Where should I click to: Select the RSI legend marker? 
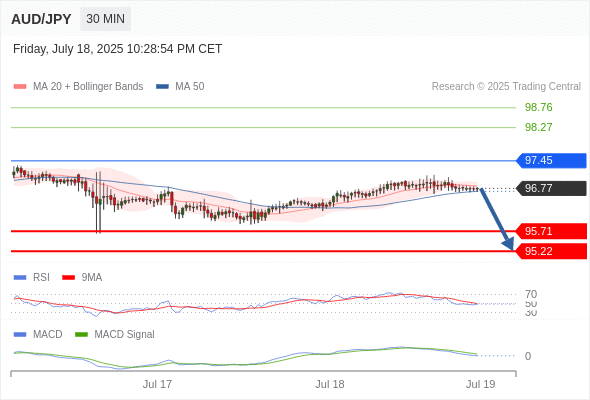(x=20, y=278)
